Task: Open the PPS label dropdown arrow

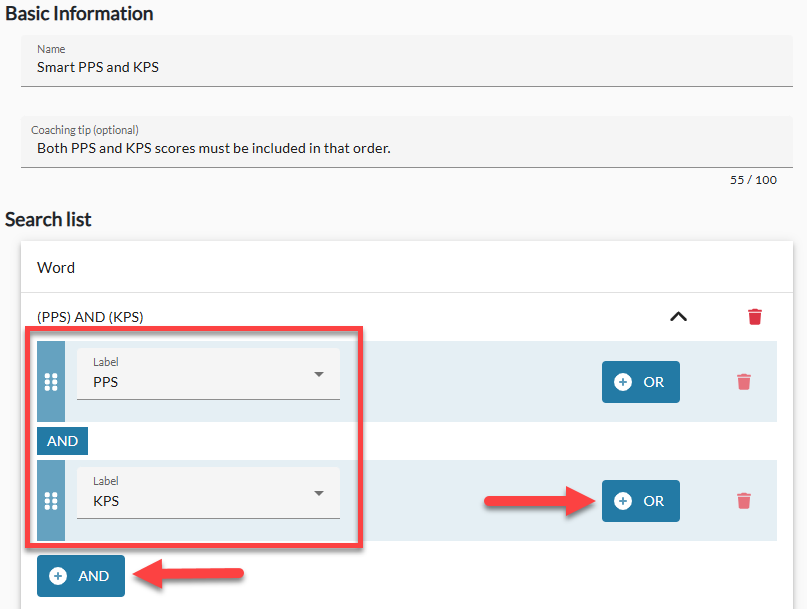Action: (319, 374)
